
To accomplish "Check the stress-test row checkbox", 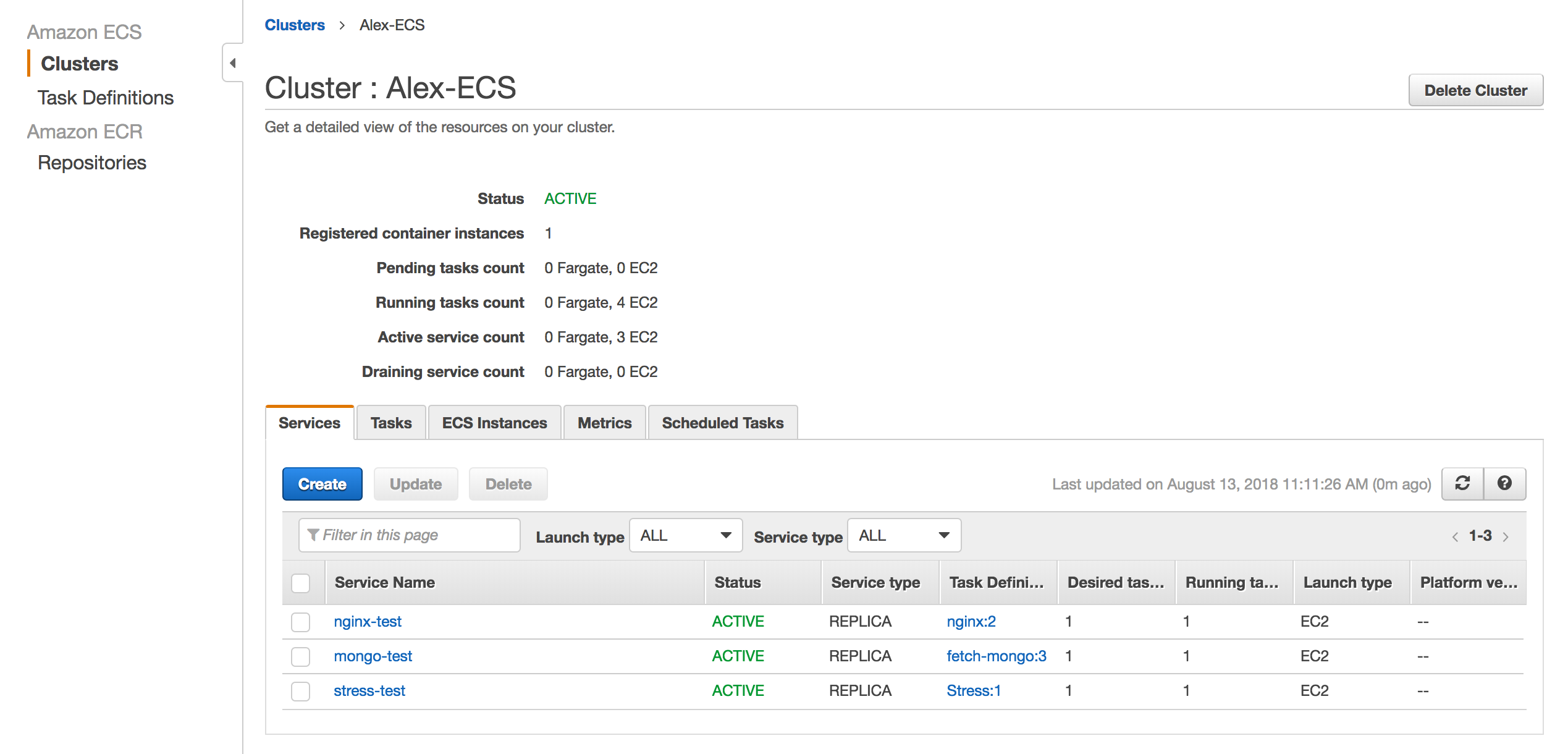I will pos(300,691).
